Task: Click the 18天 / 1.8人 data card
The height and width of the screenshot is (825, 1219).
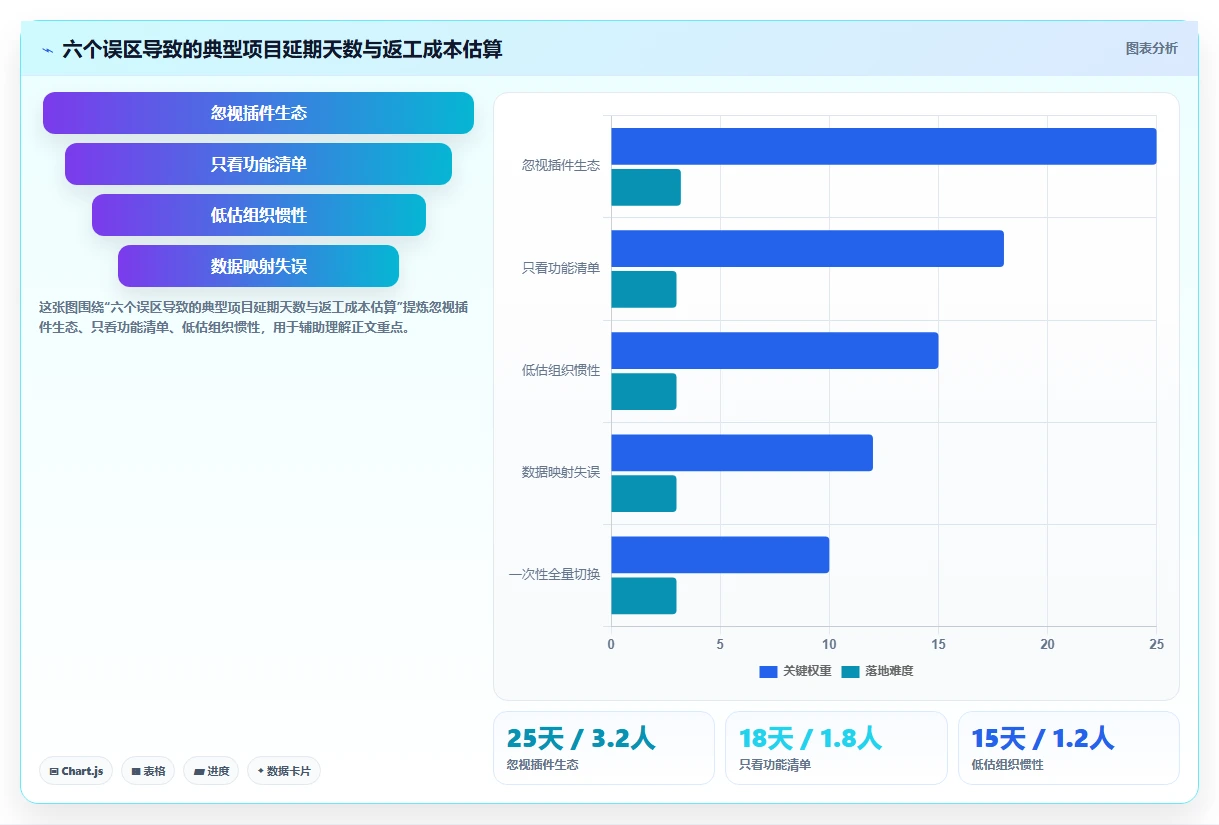Action: pyautogui.click(x=836, y=748)
